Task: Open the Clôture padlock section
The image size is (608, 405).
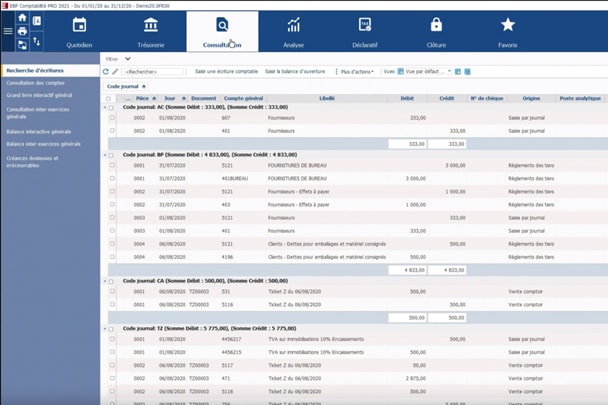Action: (x=435, y=30)
